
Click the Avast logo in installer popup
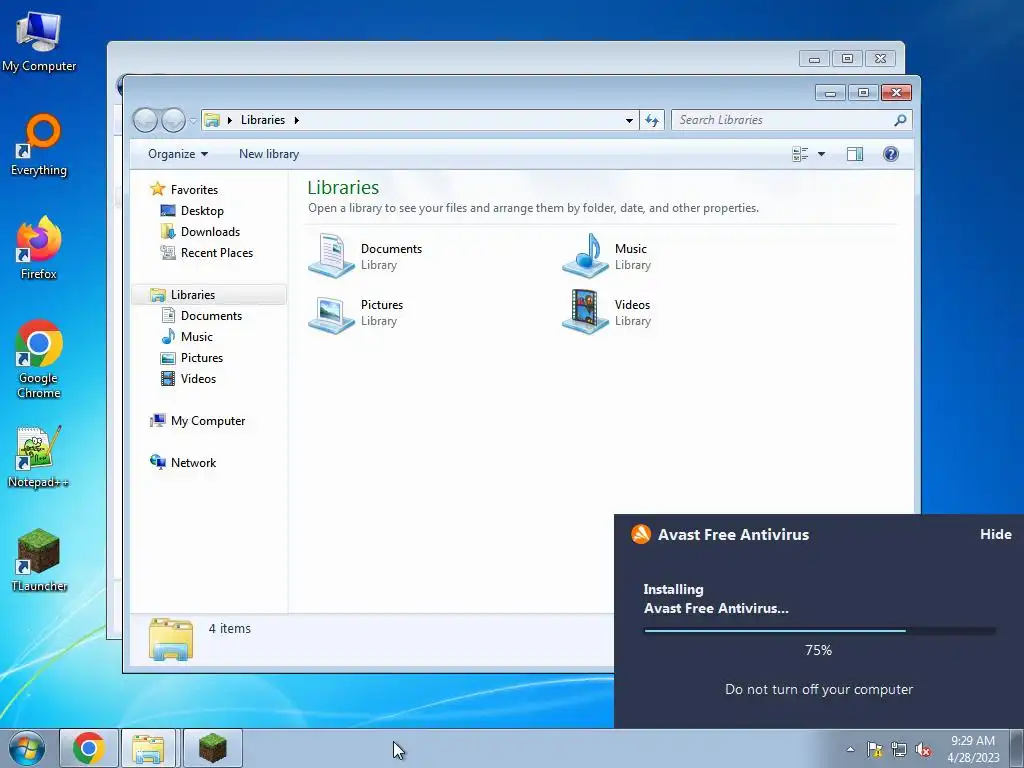(641, 534)
